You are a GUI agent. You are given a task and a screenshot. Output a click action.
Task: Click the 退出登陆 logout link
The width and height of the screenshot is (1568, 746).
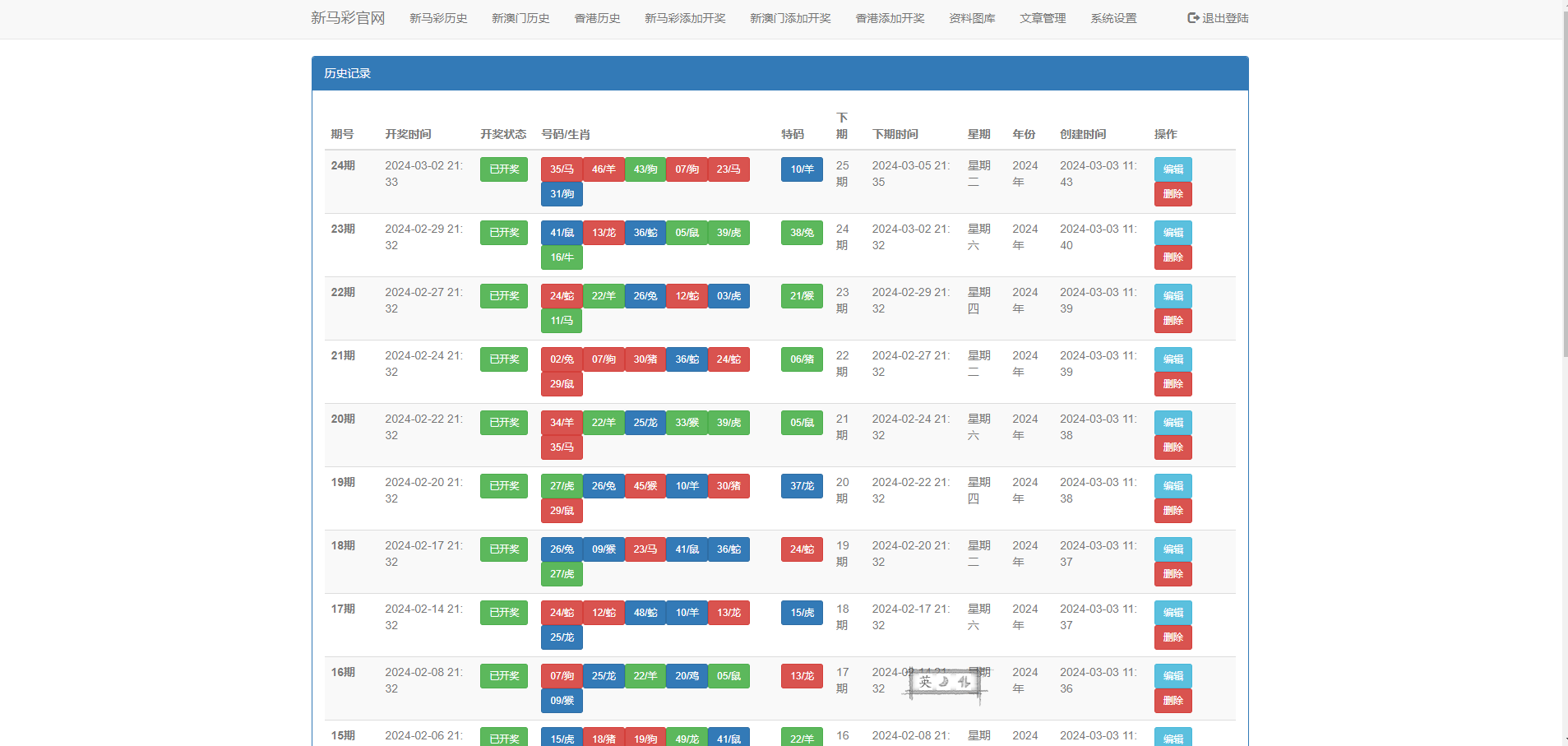point(1218,18)
